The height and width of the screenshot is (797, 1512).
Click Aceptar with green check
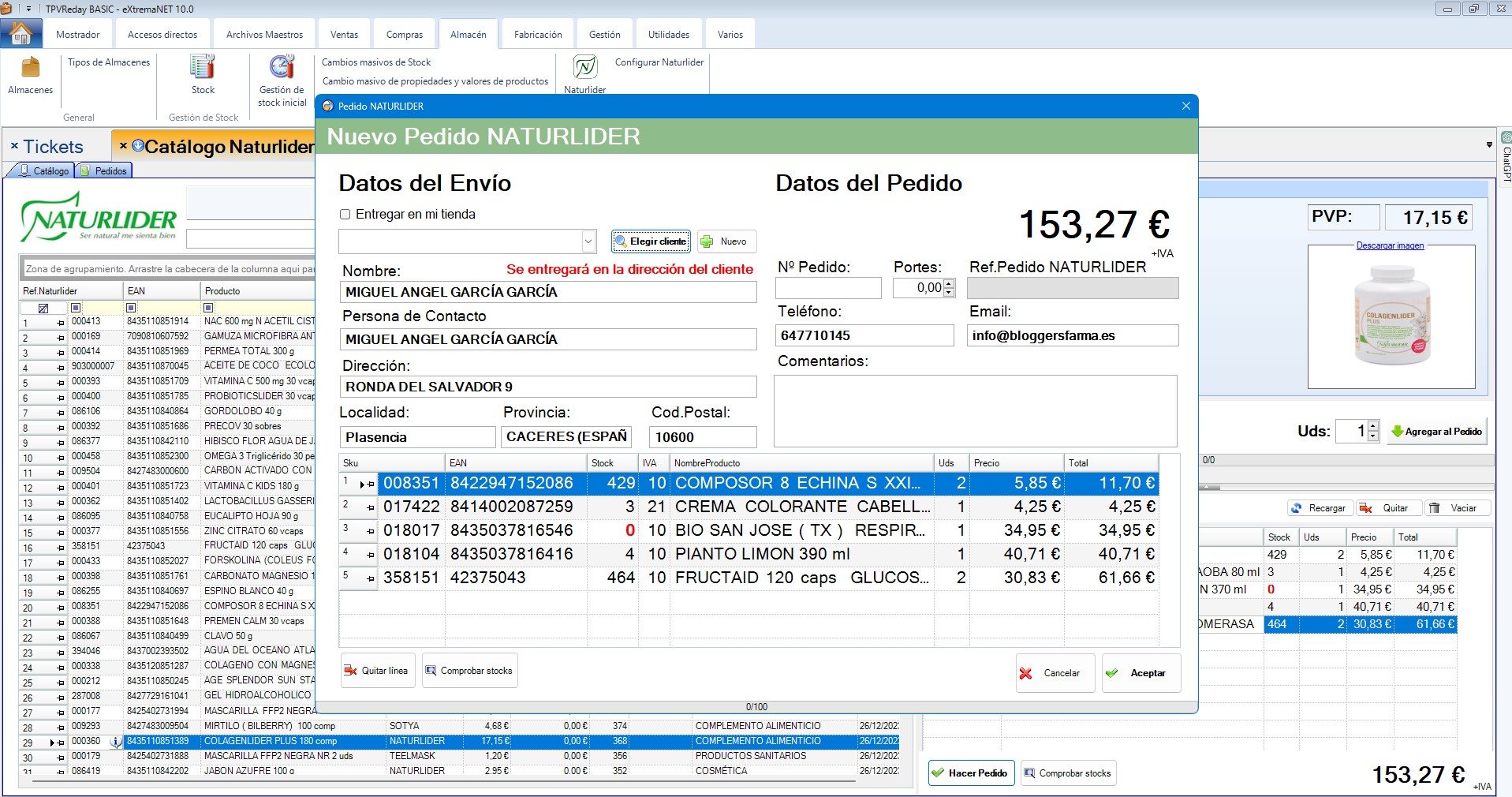point(1141,673)
